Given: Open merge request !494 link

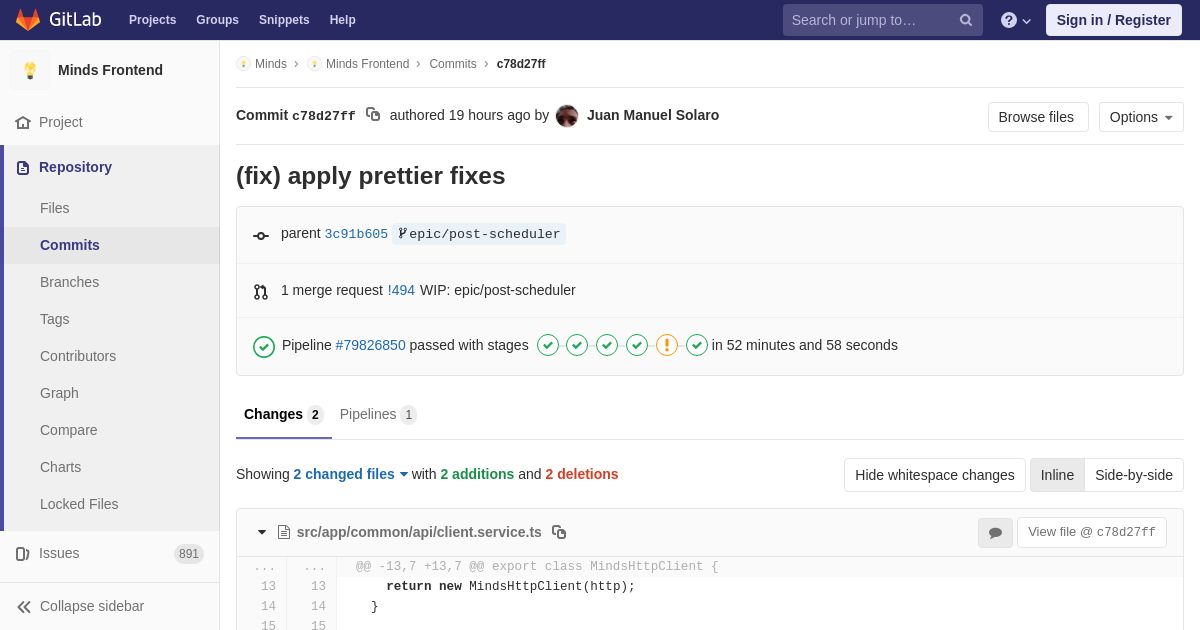Looking at the screenshot, I should pos(401,290).
